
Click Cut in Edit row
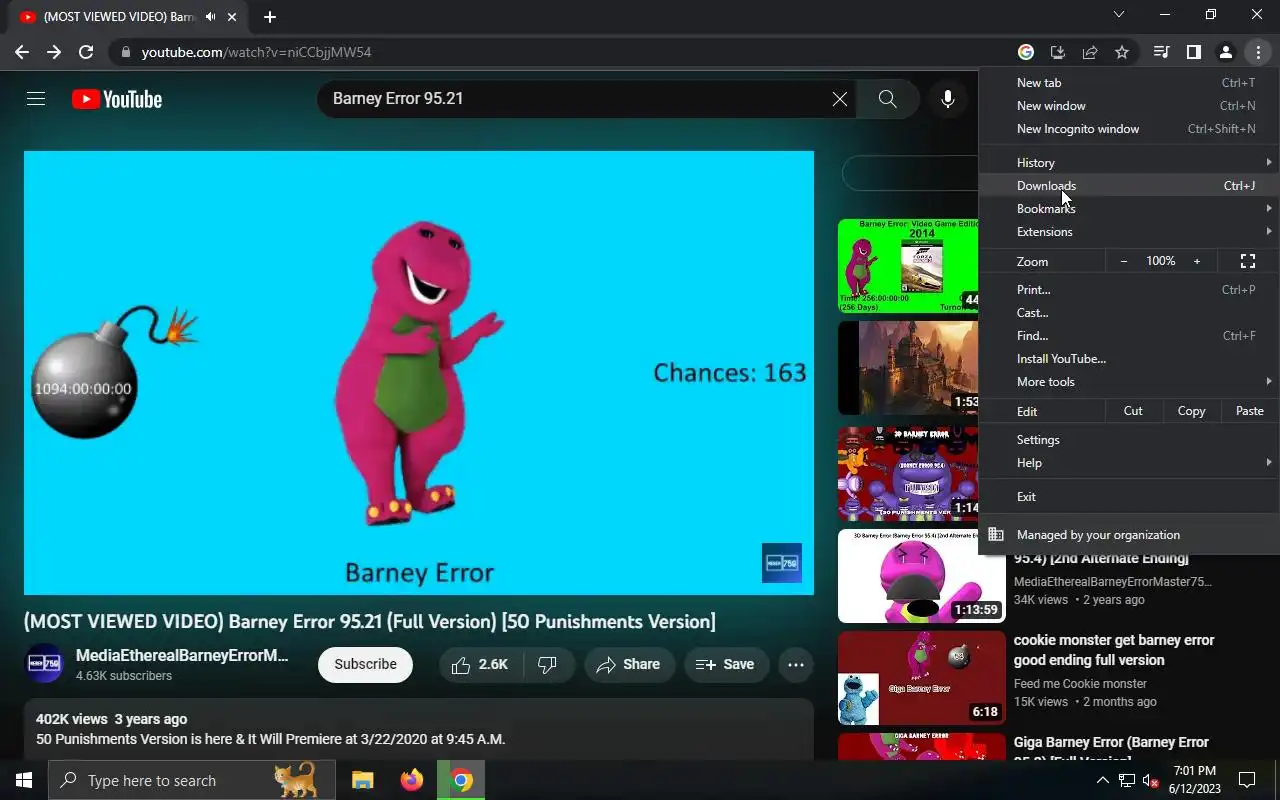[1133, 411]
